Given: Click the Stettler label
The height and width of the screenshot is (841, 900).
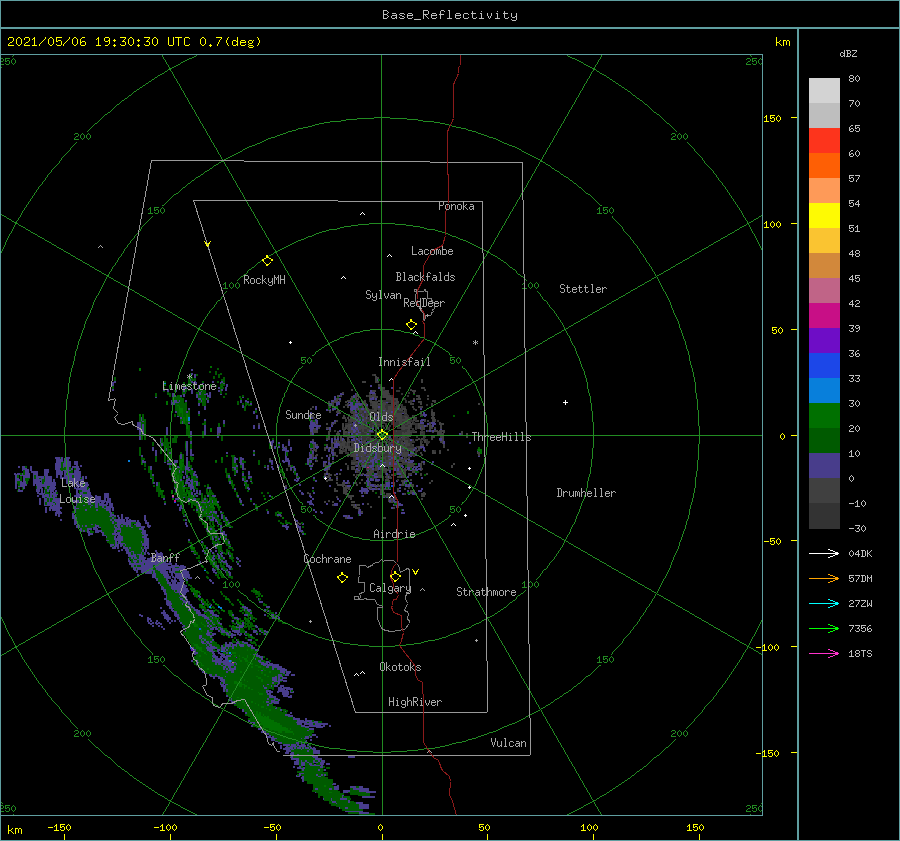Looking at the screenshot, I should (583, 289).
